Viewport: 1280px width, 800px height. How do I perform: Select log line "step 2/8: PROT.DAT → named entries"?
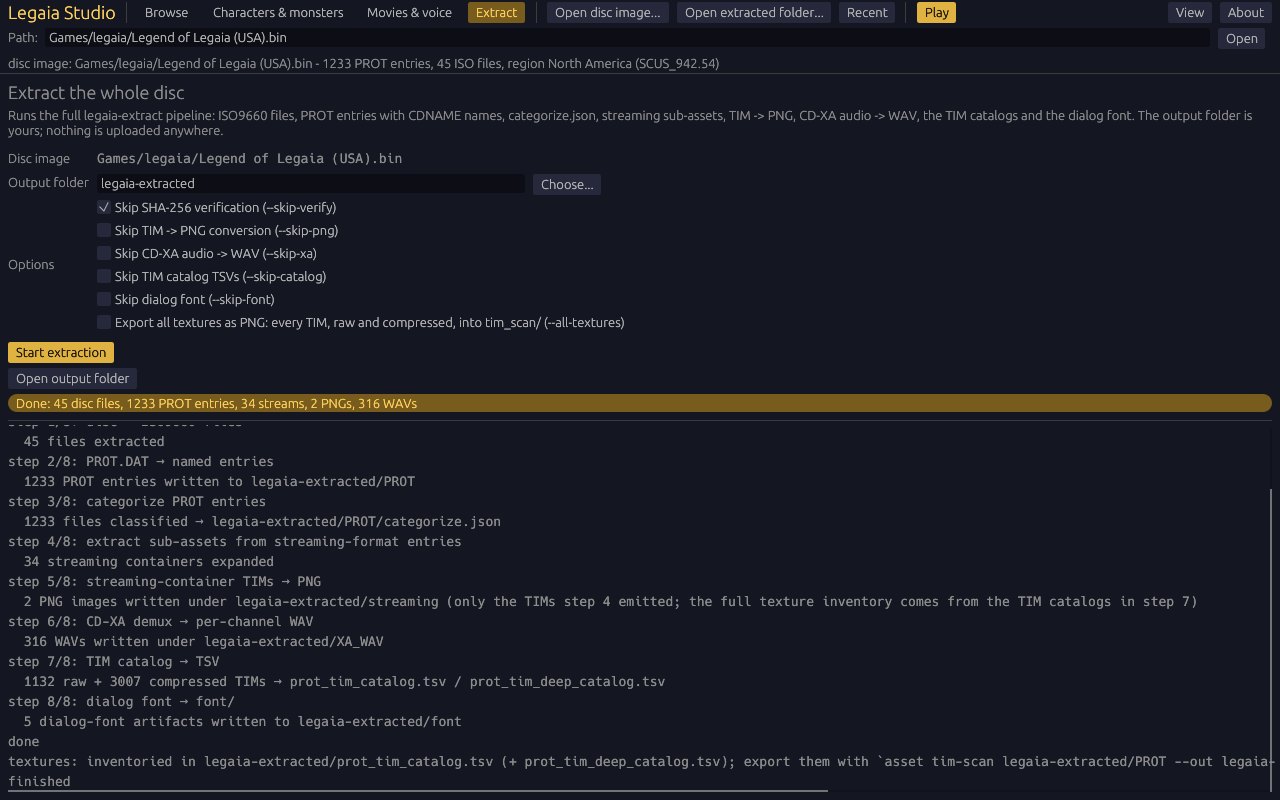[141, 462]
